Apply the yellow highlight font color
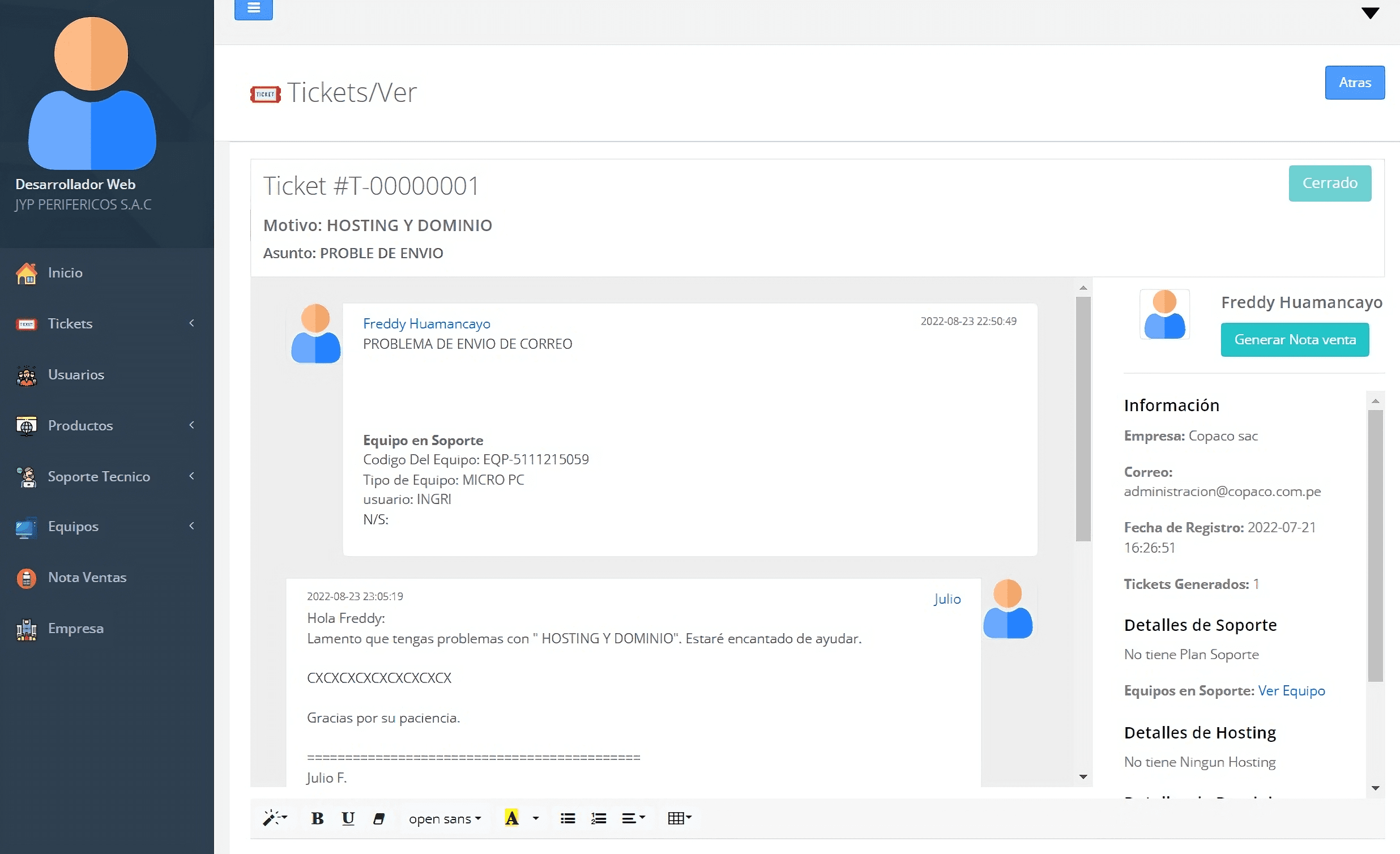This screenshot has height=854, width=1400. pyautogui.click(x=511, y=818)
